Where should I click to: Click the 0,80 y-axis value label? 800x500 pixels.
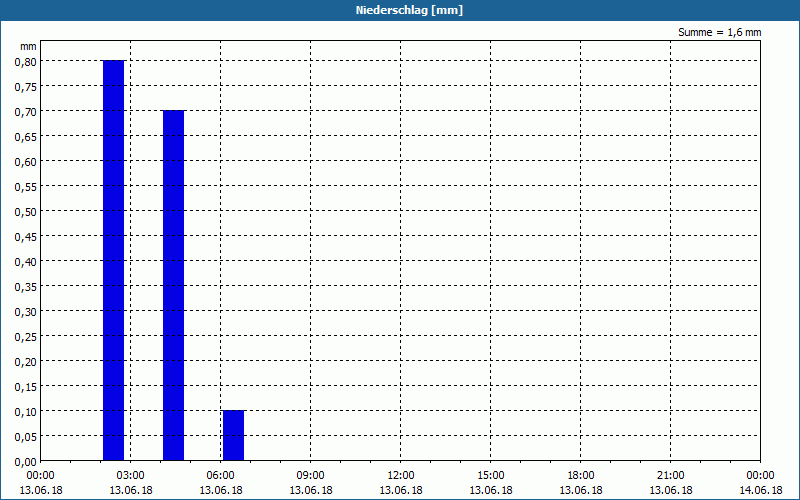click(x=26, y=62)
